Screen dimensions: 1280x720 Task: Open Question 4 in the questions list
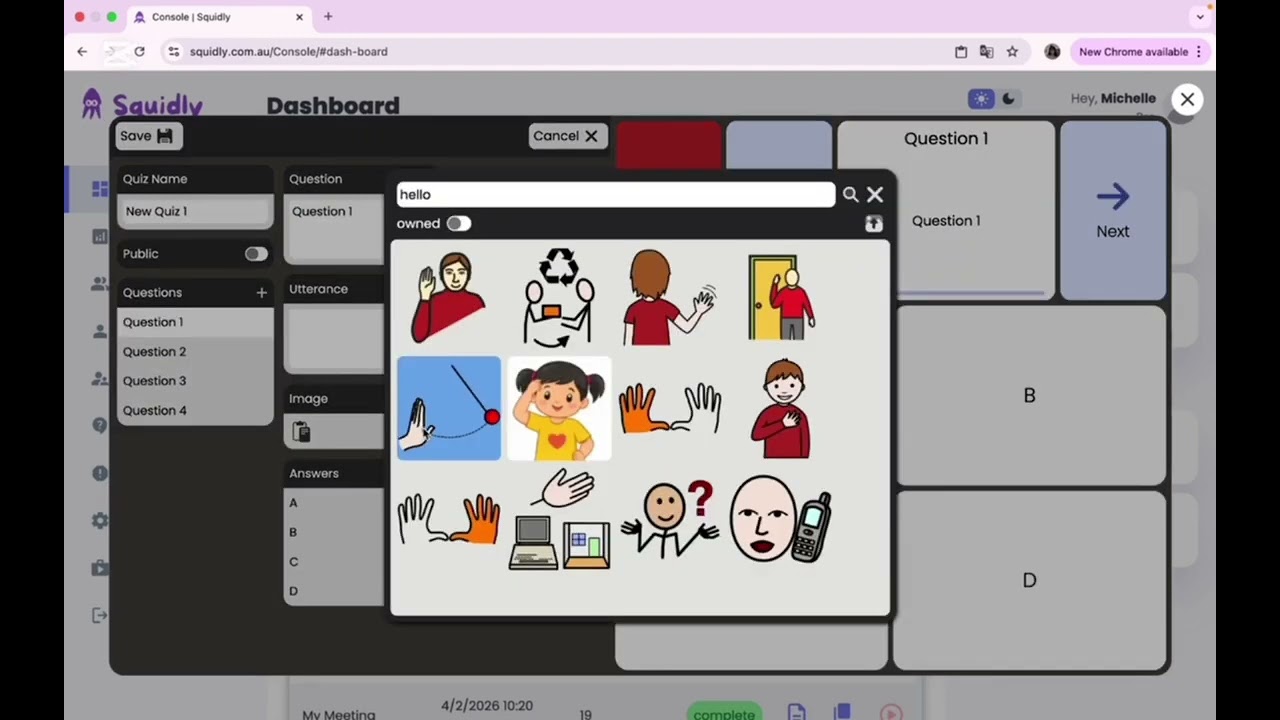pyautogui.click(x=195, y=411)
